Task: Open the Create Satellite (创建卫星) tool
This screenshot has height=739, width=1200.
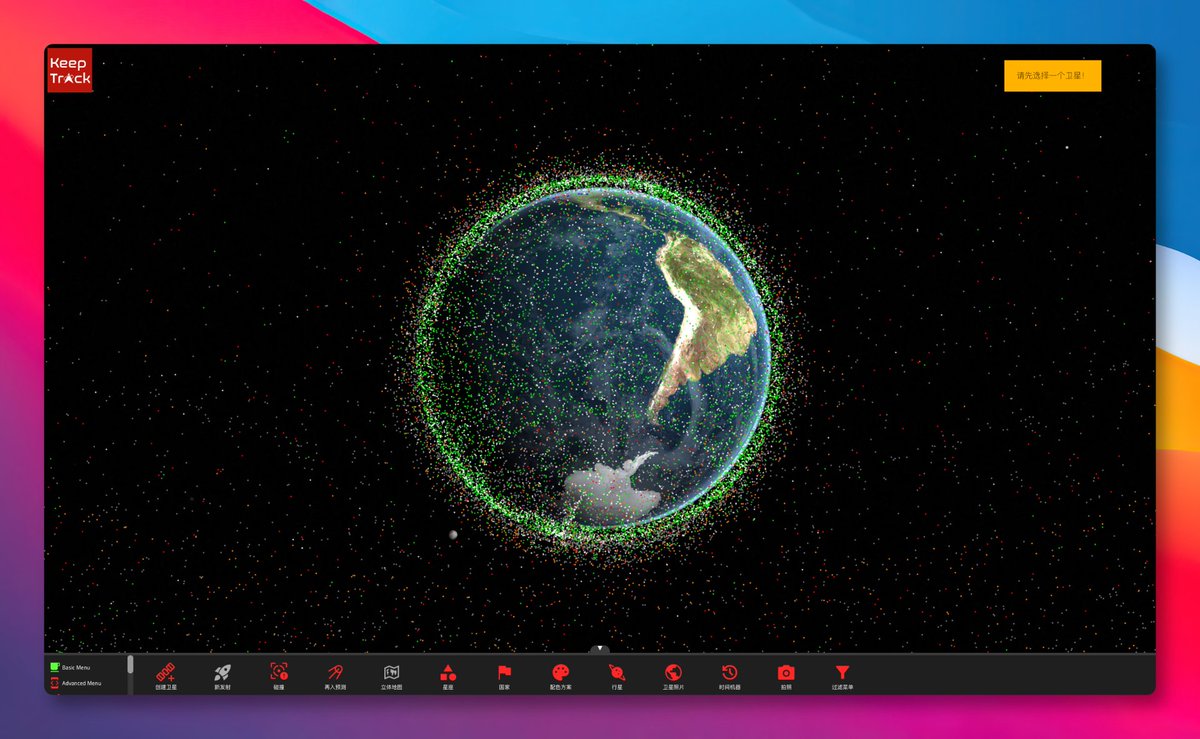Action: point(166,676)
